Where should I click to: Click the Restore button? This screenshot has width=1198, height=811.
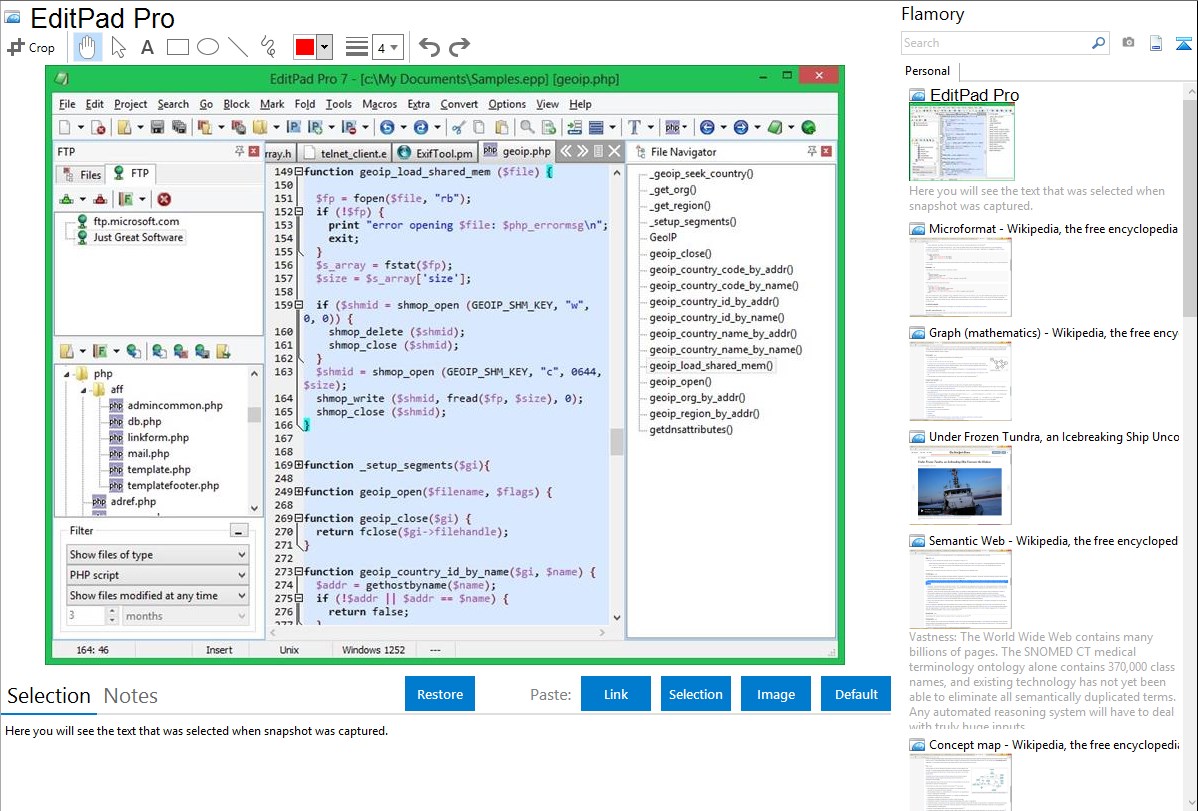point(440,694)
